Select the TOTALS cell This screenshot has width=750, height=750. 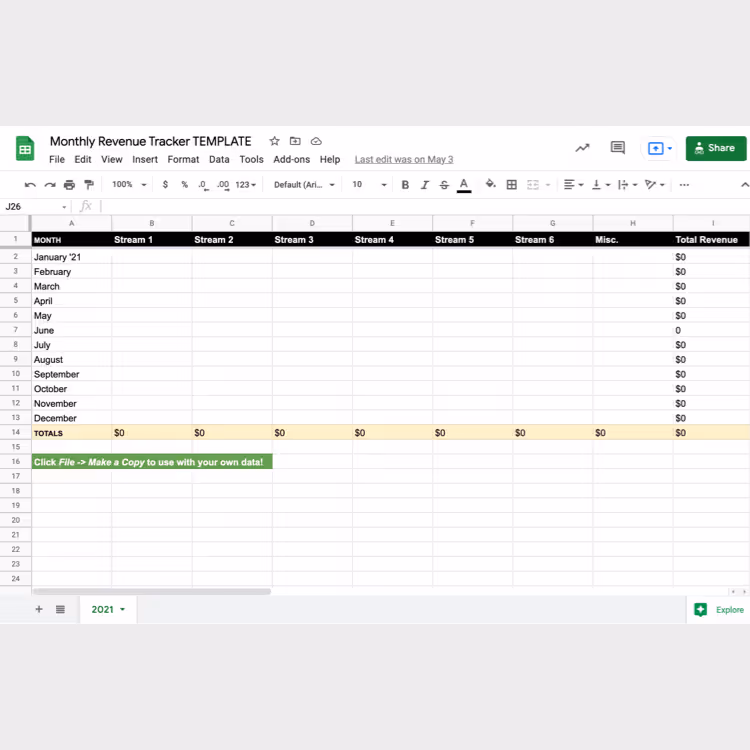click(x=72, y=433)
